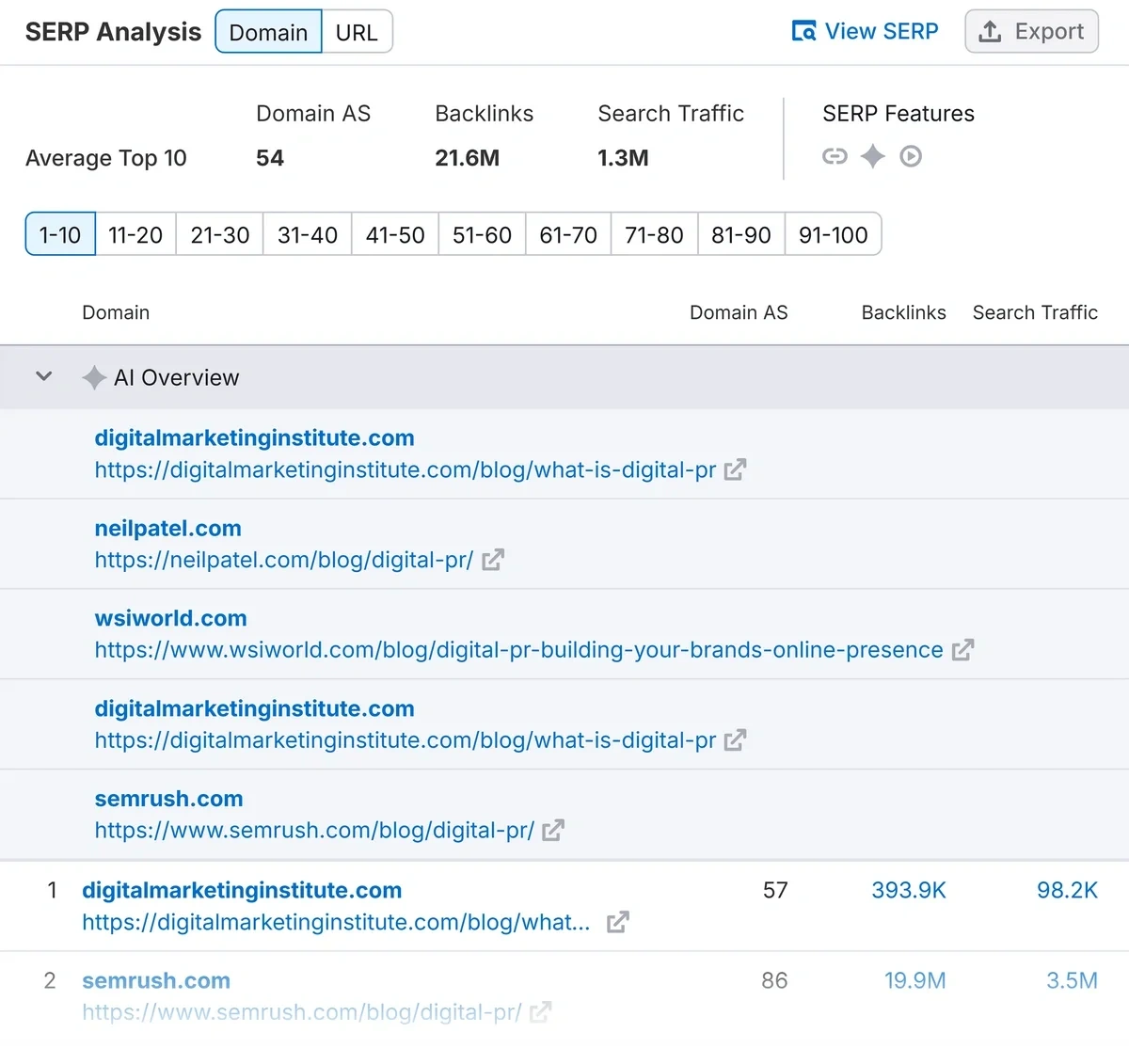Screen dimensions: 1129x1064
Task: Click semrush.com link on rank 2 row
Action: pos(156,980)
